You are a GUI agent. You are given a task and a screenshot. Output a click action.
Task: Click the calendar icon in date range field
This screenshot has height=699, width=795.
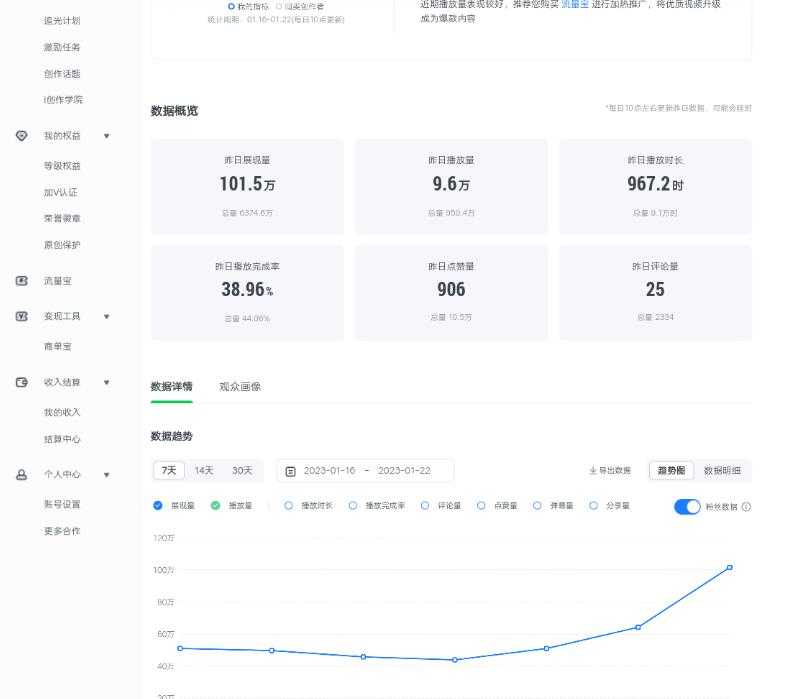290,471
